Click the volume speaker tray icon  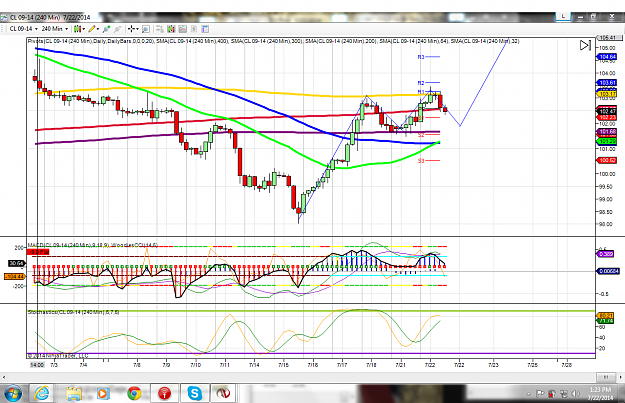pyautogui.click(x=576, y=394)
